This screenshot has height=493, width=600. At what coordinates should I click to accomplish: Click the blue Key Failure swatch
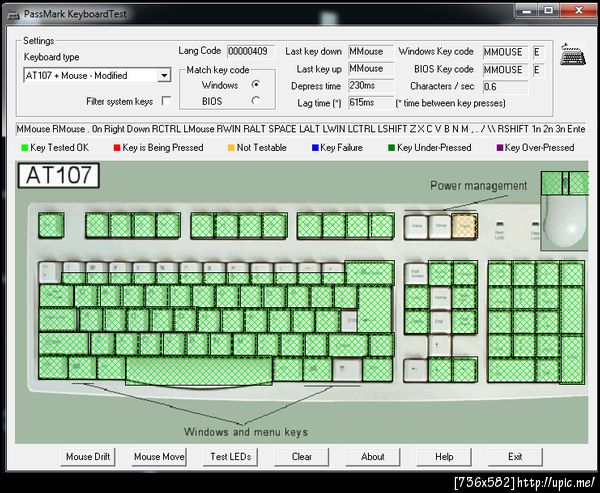point(315,148)
